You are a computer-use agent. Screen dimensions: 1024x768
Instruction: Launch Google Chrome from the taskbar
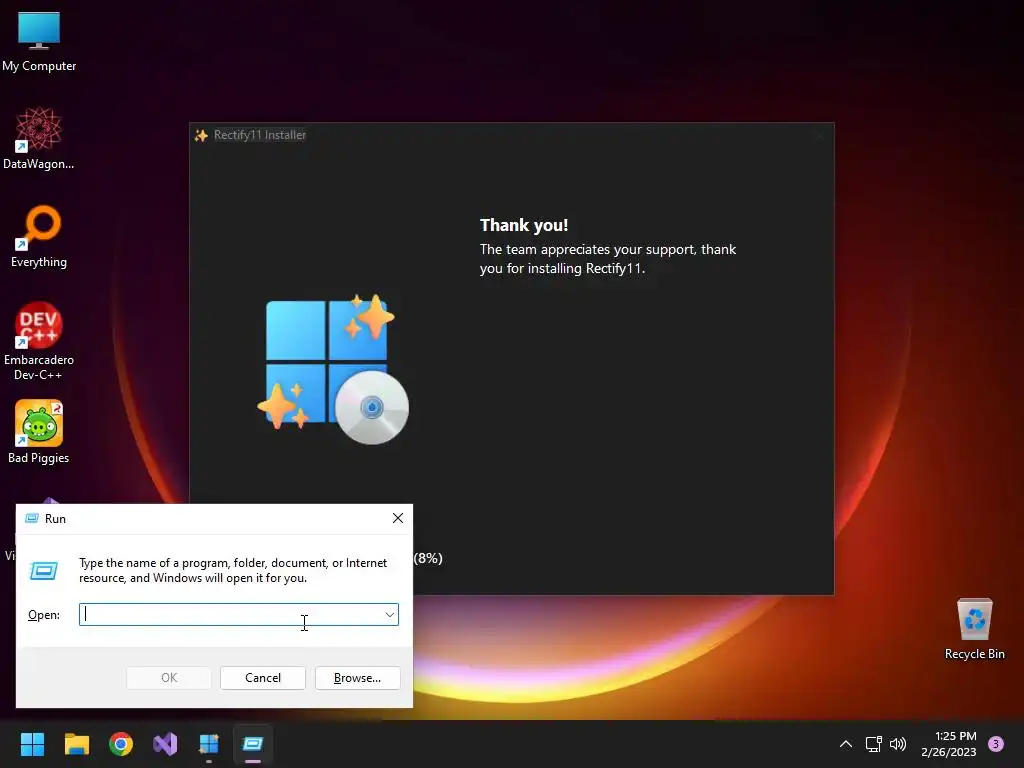[121, 744]
